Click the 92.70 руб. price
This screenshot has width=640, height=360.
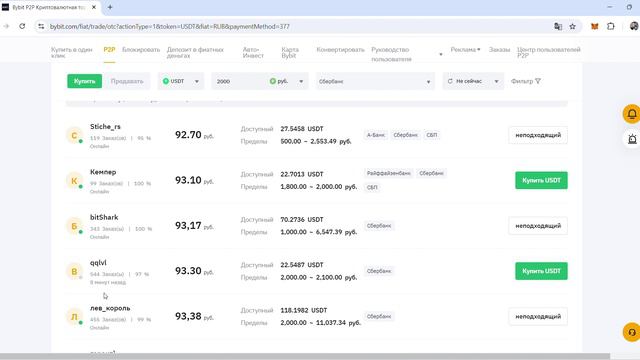194,135
